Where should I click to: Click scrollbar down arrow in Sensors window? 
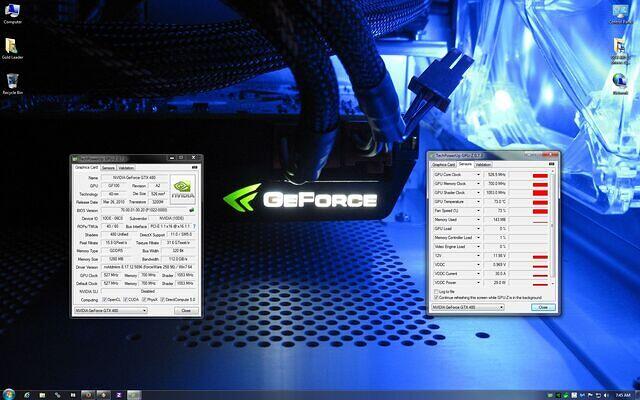pos(553,284)
